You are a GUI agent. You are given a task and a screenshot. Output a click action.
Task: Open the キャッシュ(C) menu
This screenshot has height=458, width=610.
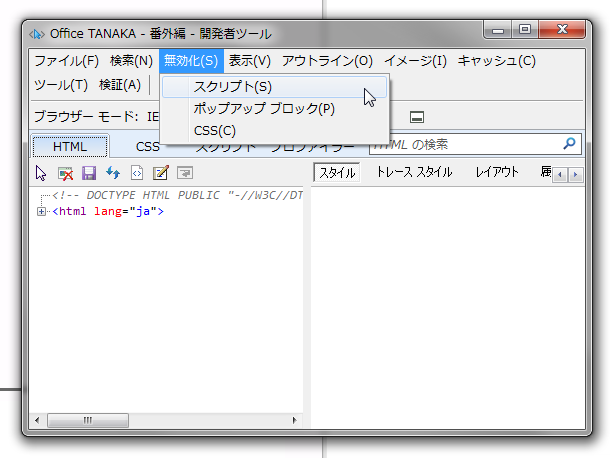click(x=496, y=61)
